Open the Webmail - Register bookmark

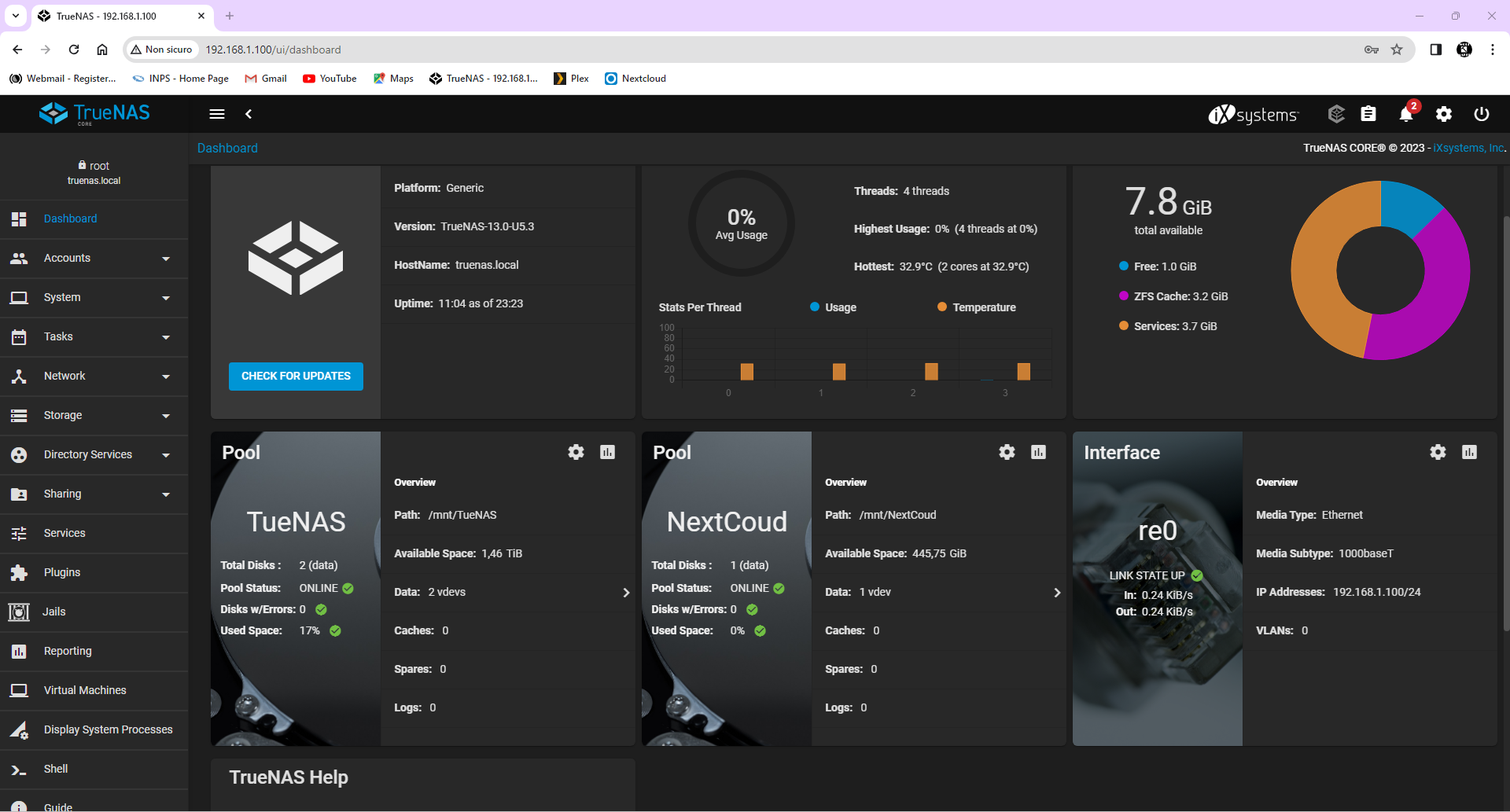pyautogui.click(x=63, y=79)
